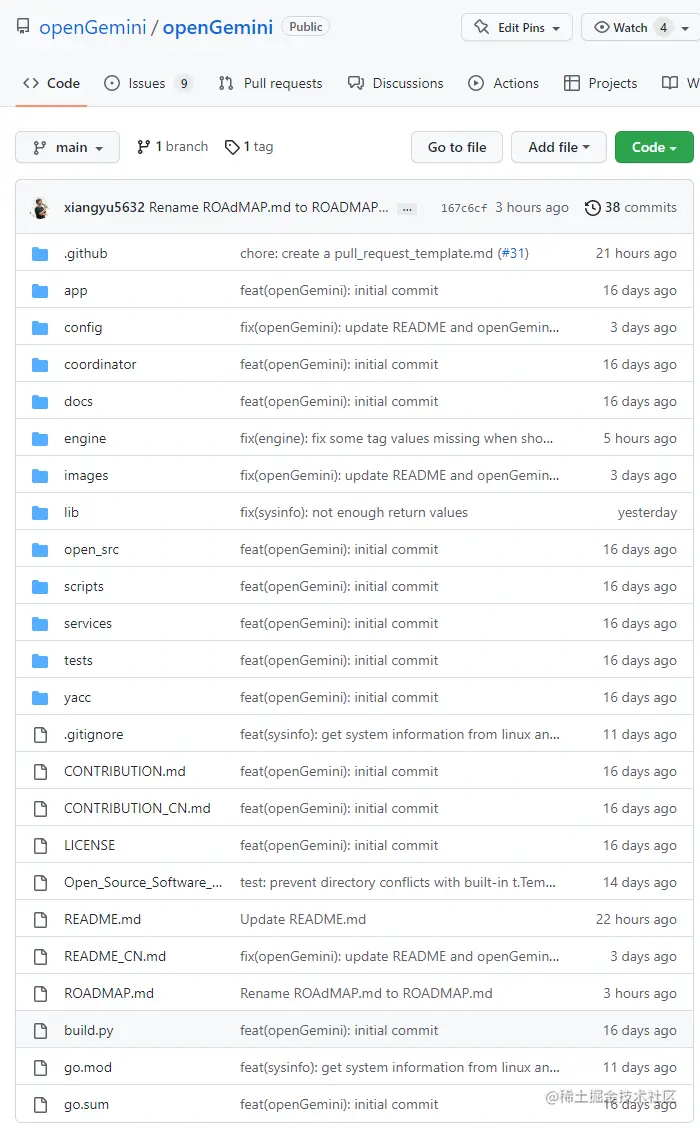Image resolution: width=700 pixels, height=1128 pixels.
Task: Open the CONTRIBUTION.md file
Action: pos(124,771)
